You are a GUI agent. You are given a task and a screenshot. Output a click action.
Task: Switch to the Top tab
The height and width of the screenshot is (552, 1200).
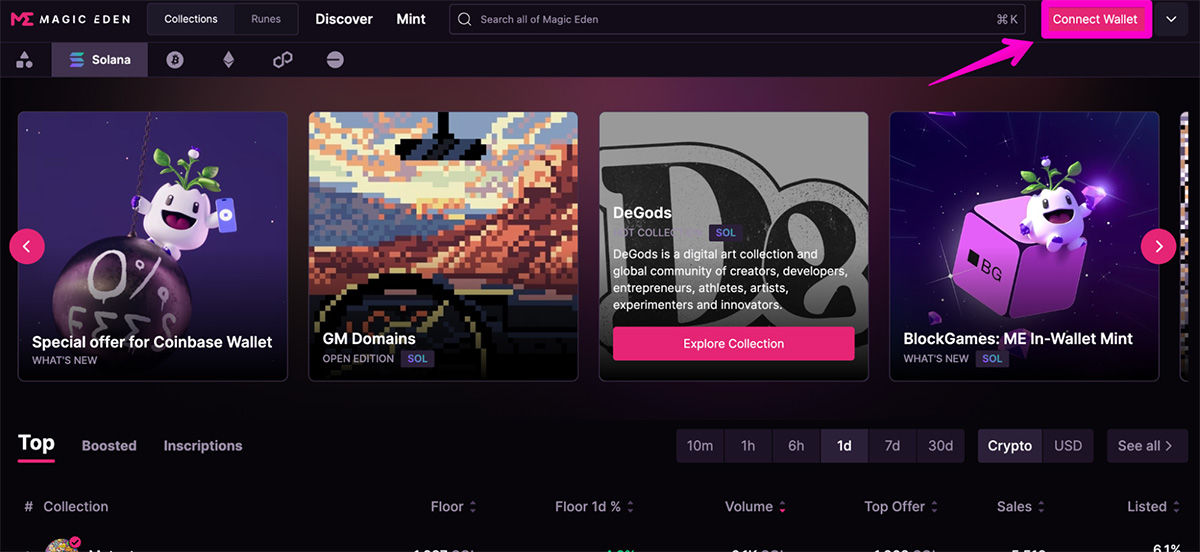pos(36,444)
